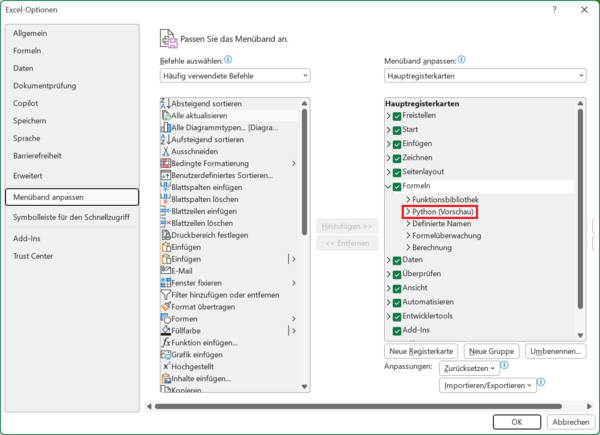Image resolution: width=600 pixels, height=435 pixels.
Task: Uncheck the Entwicklertools checkbox
Action: click(x=397, y=316)
